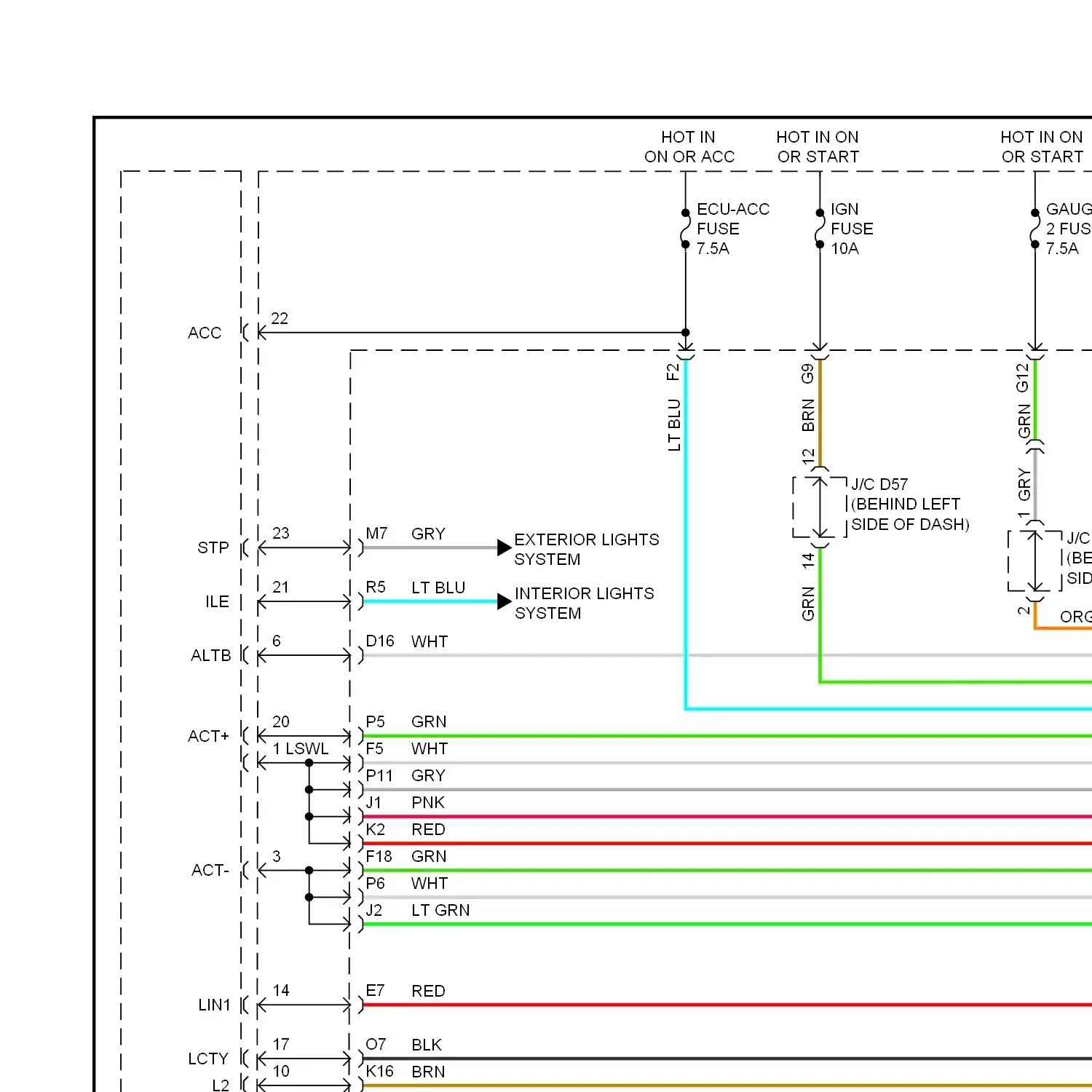Click the EXTERIOR LIGHTS SYSTEM text
The width and height of the screenshot is (1092, 1092).
pyautogui.click(x=586, y=549)
